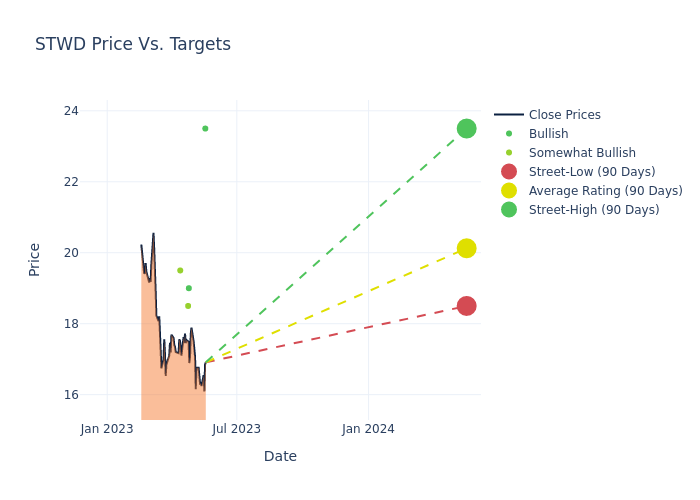Click the Jan 2023 x-axis label
The image size is (700, 500).
coord(107,429)
